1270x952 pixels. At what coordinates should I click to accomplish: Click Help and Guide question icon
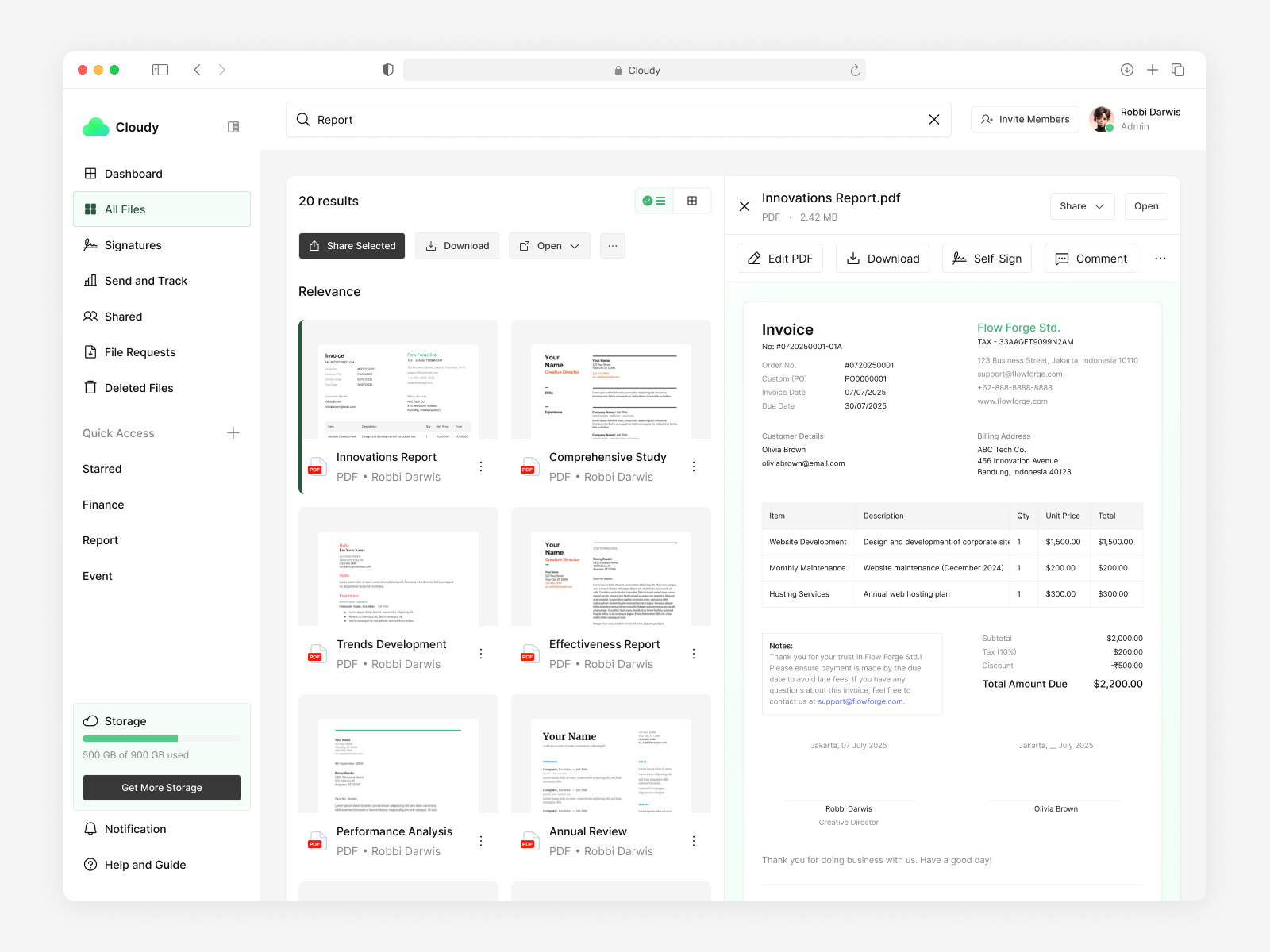[90, 865]
